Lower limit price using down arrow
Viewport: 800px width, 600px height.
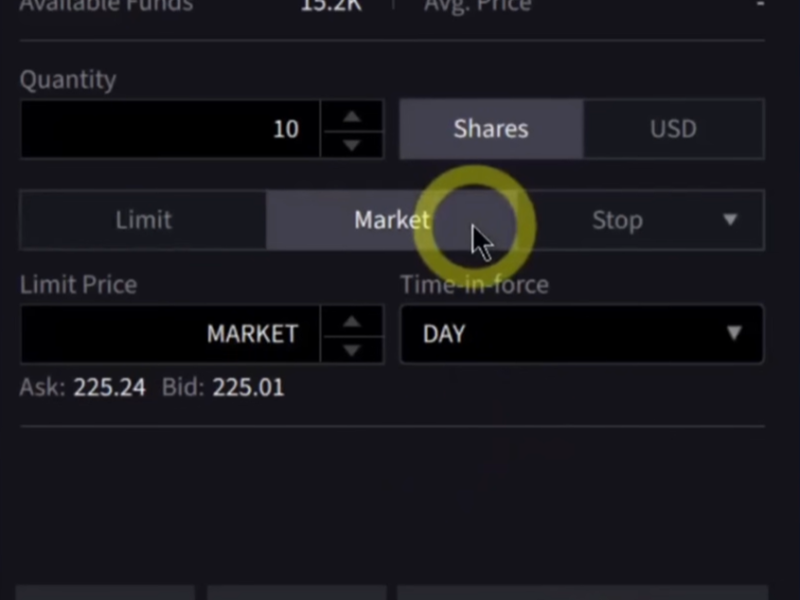point(351,349)
